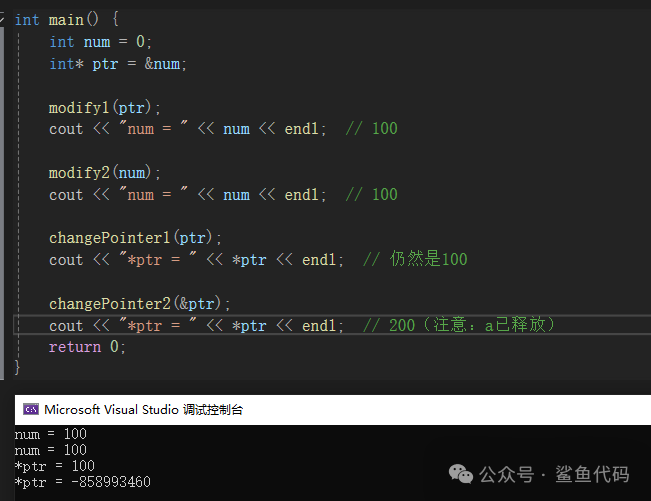Click the cout line after changePointer1
The width and height of the screenshot is (651, 501).
(196, 260)
